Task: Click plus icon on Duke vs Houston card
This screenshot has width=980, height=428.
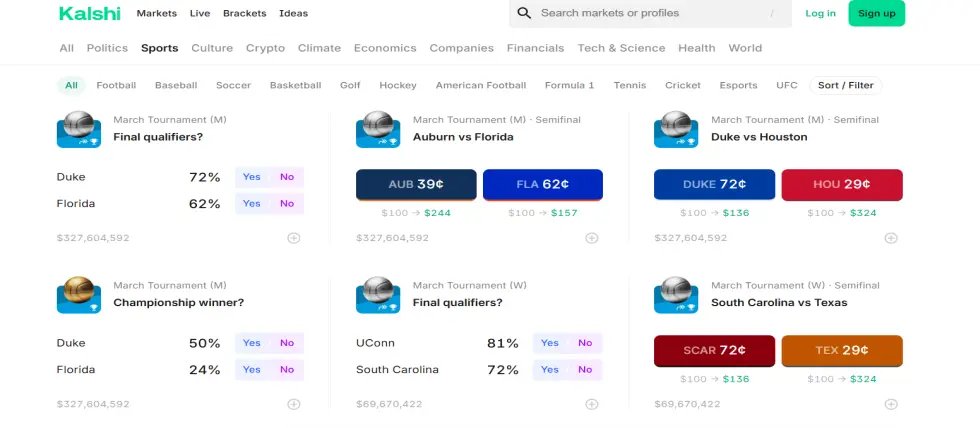Action: (891, 238)
